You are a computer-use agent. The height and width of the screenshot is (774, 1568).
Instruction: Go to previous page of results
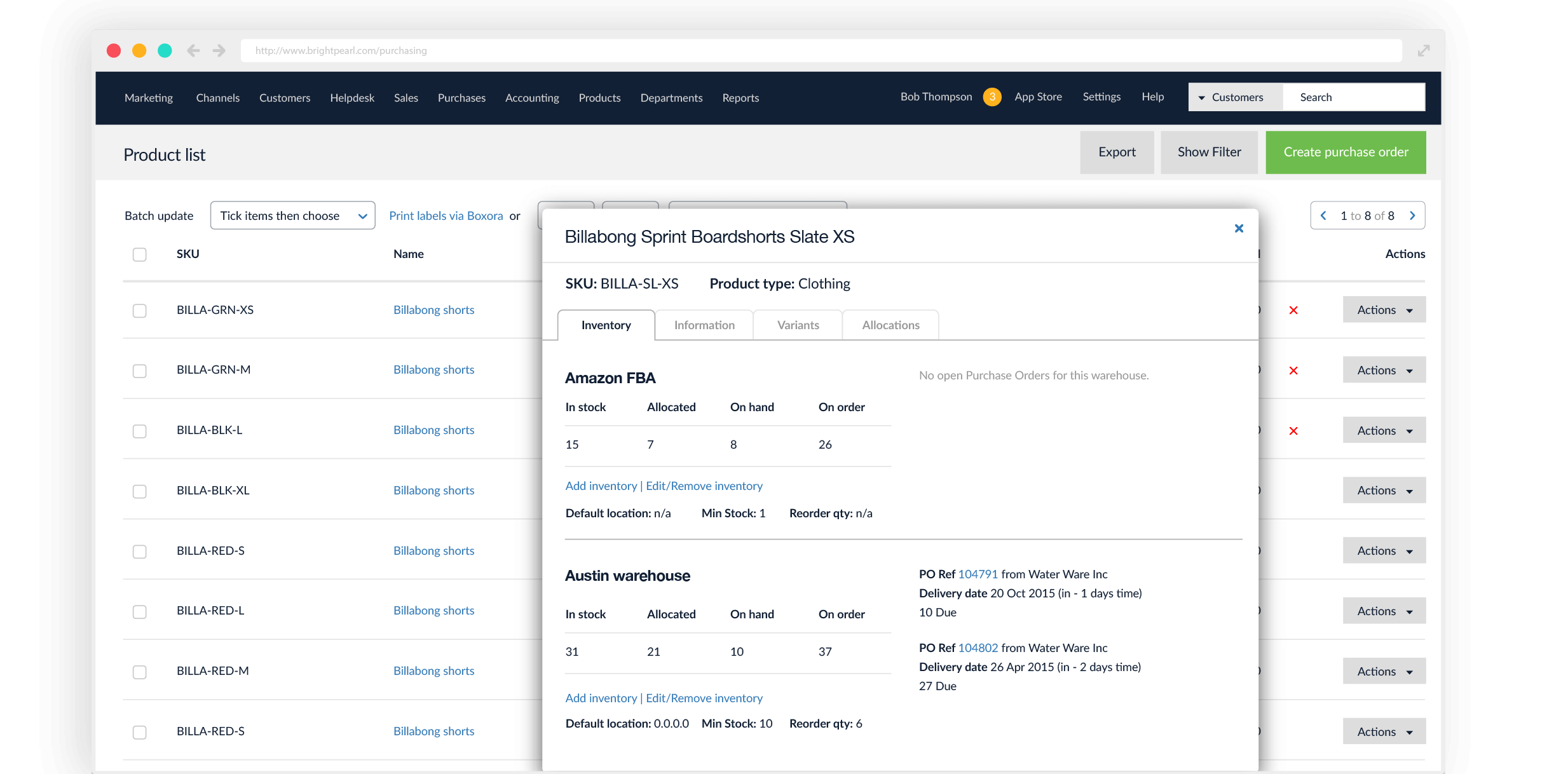click(1324, 216)
